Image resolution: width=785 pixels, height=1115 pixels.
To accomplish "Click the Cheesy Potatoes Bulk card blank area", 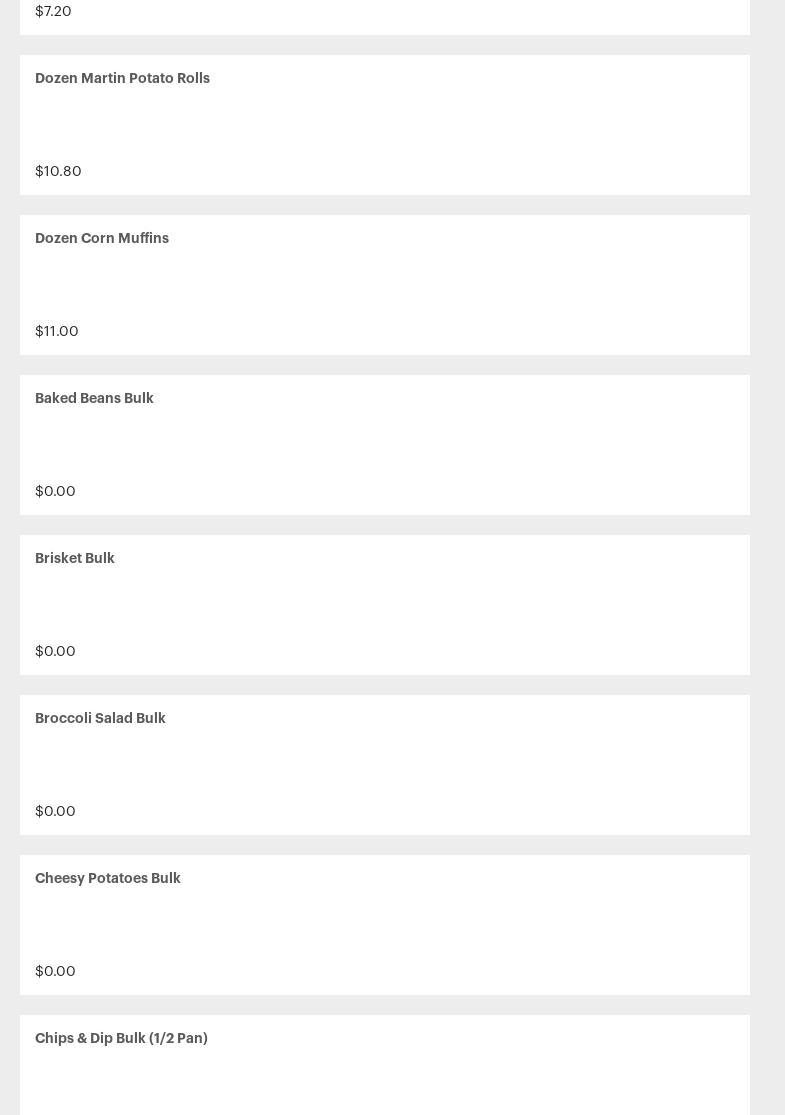I will point(385,924).
